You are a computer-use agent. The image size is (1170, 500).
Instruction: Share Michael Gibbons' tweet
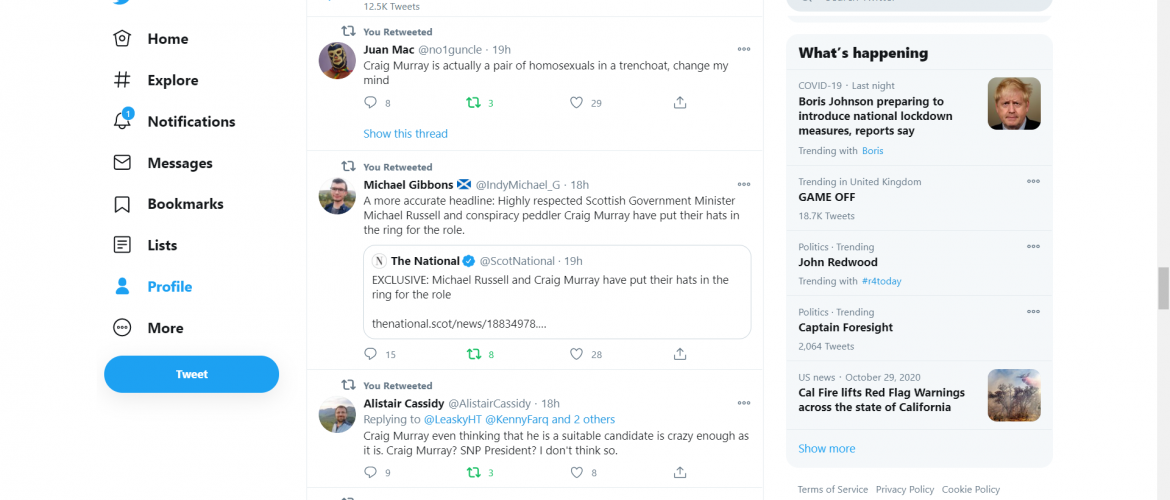coord(680,354)
